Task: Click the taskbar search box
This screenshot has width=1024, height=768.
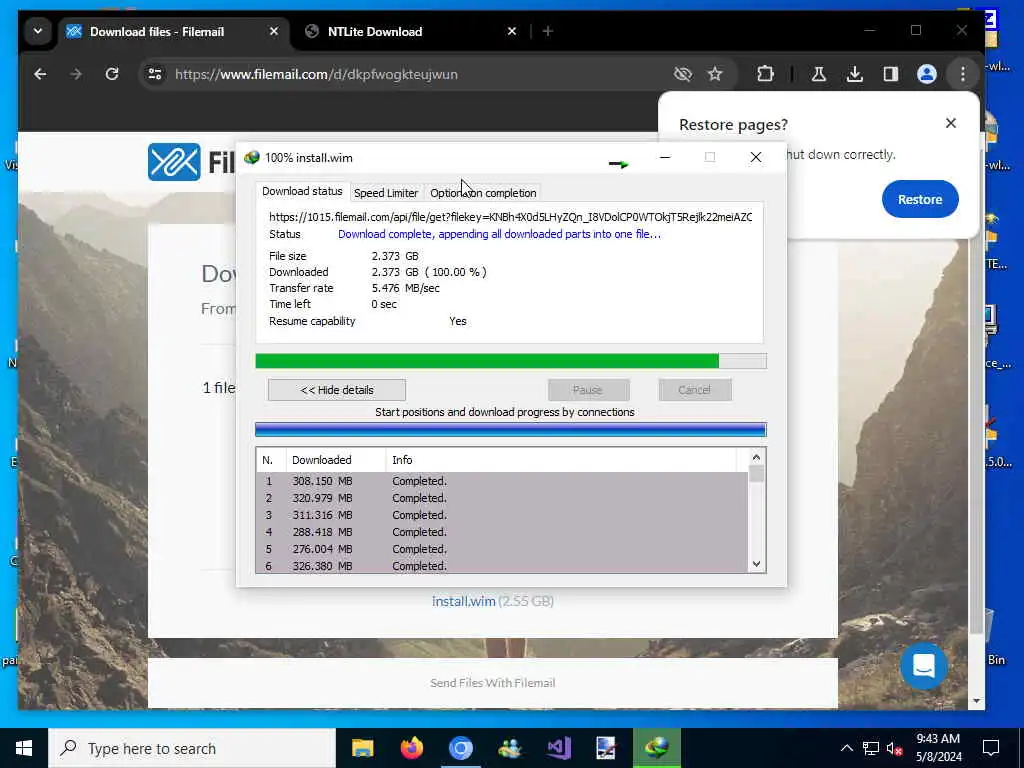Action: click(x=192, y=748)
